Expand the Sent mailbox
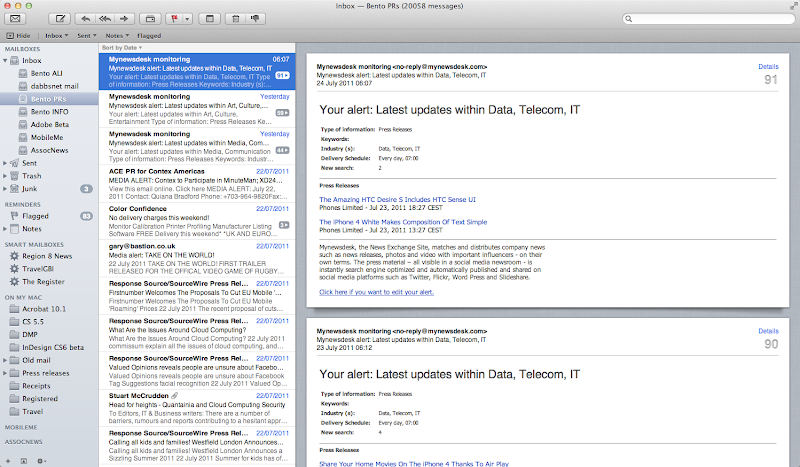This screenshot has height=467, width=800. [x=5, y=163]
